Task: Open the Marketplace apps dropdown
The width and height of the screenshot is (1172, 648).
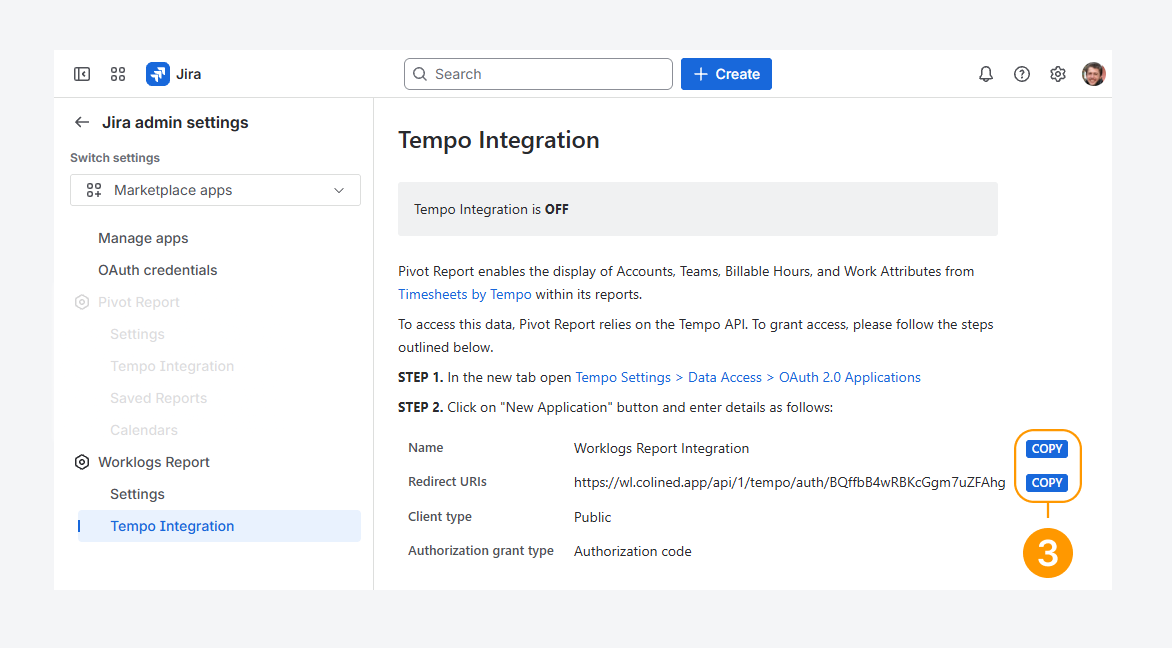Action: point(215,190)
